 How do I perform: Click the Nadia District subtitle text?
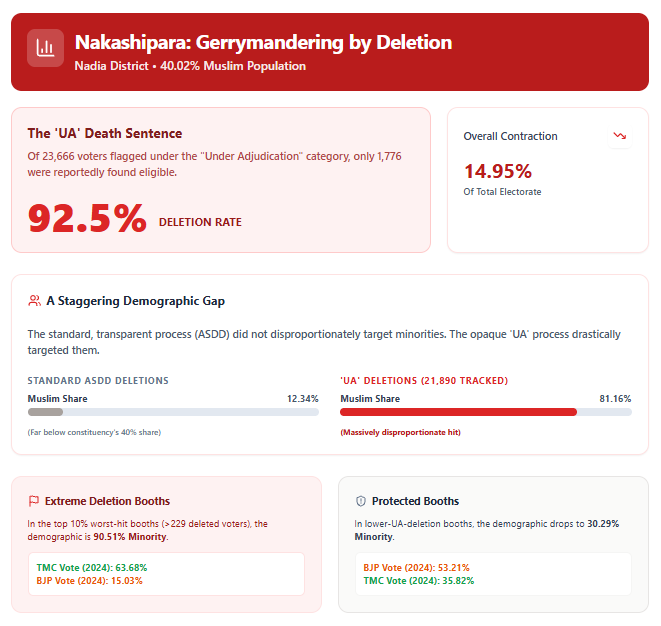(x=190, y=66)
